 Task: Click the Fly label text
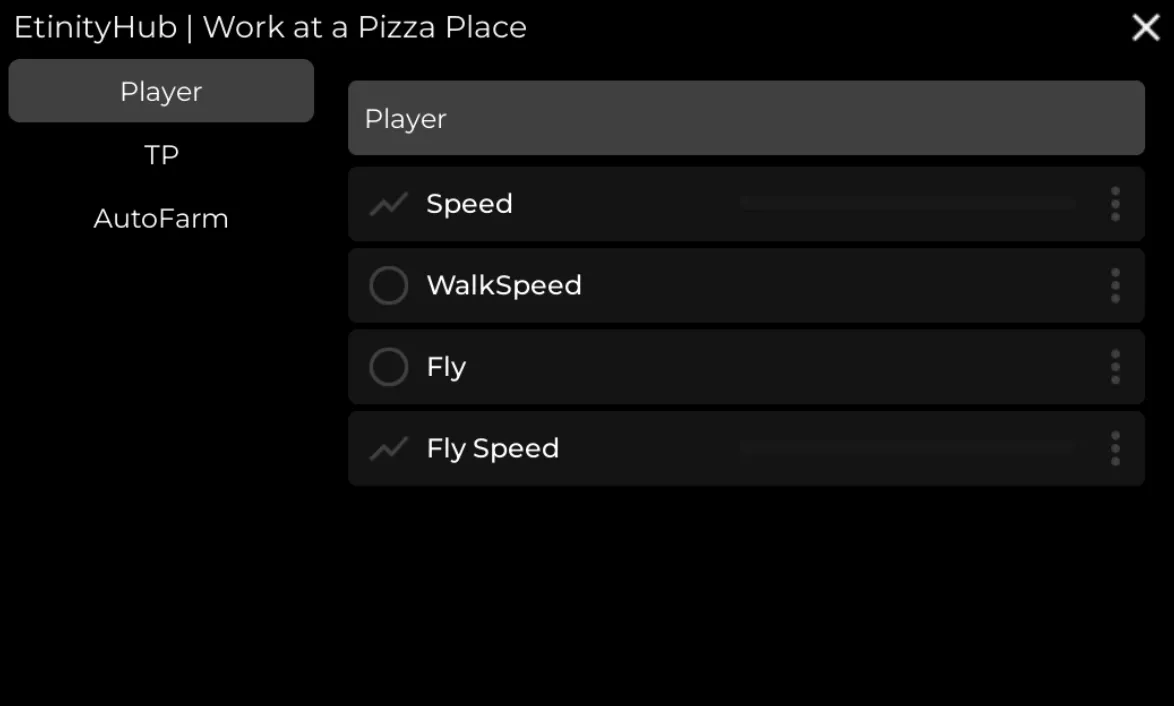coord(446,367)
